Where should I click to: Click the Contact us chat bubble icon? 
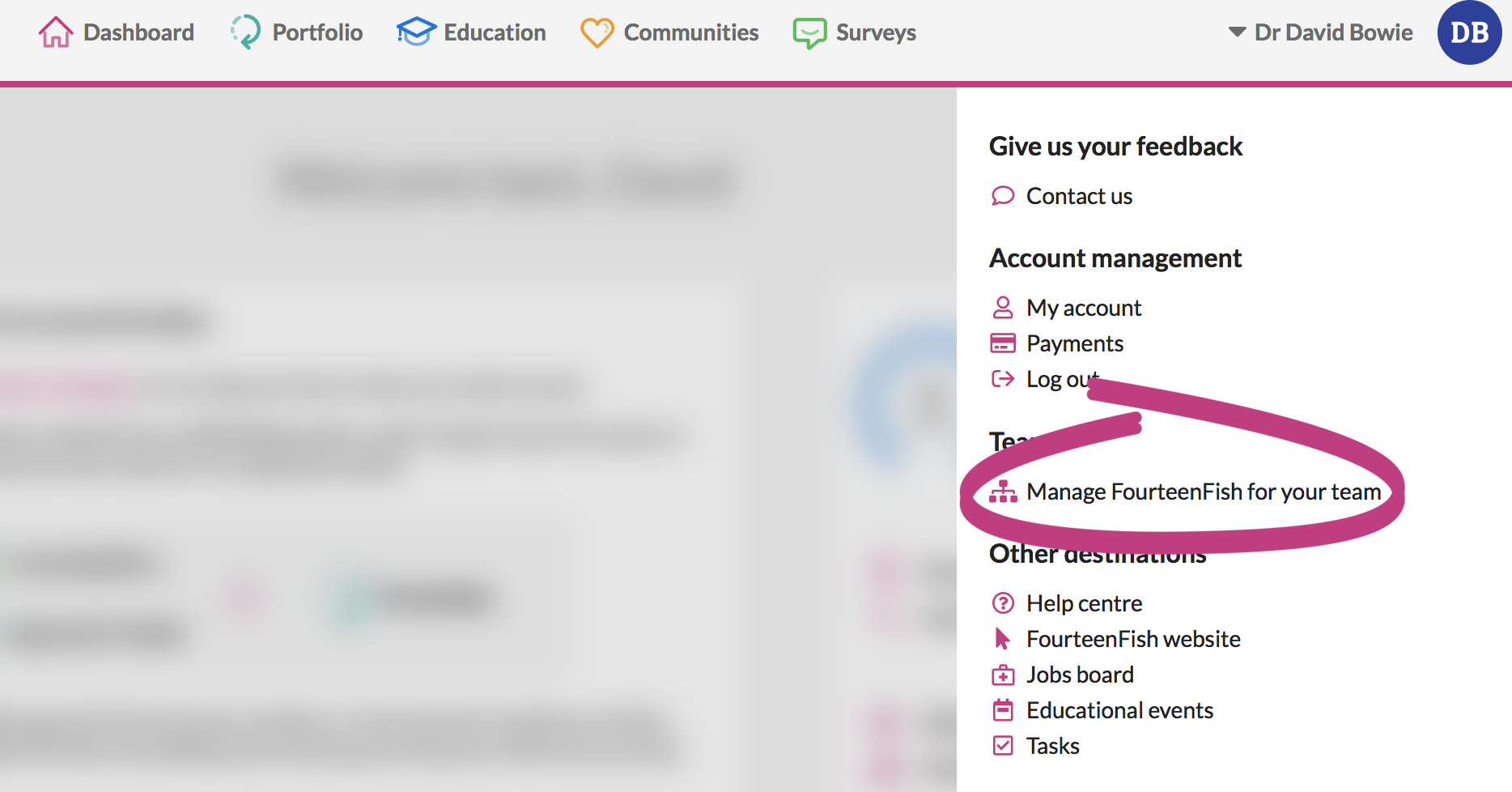1003,196
